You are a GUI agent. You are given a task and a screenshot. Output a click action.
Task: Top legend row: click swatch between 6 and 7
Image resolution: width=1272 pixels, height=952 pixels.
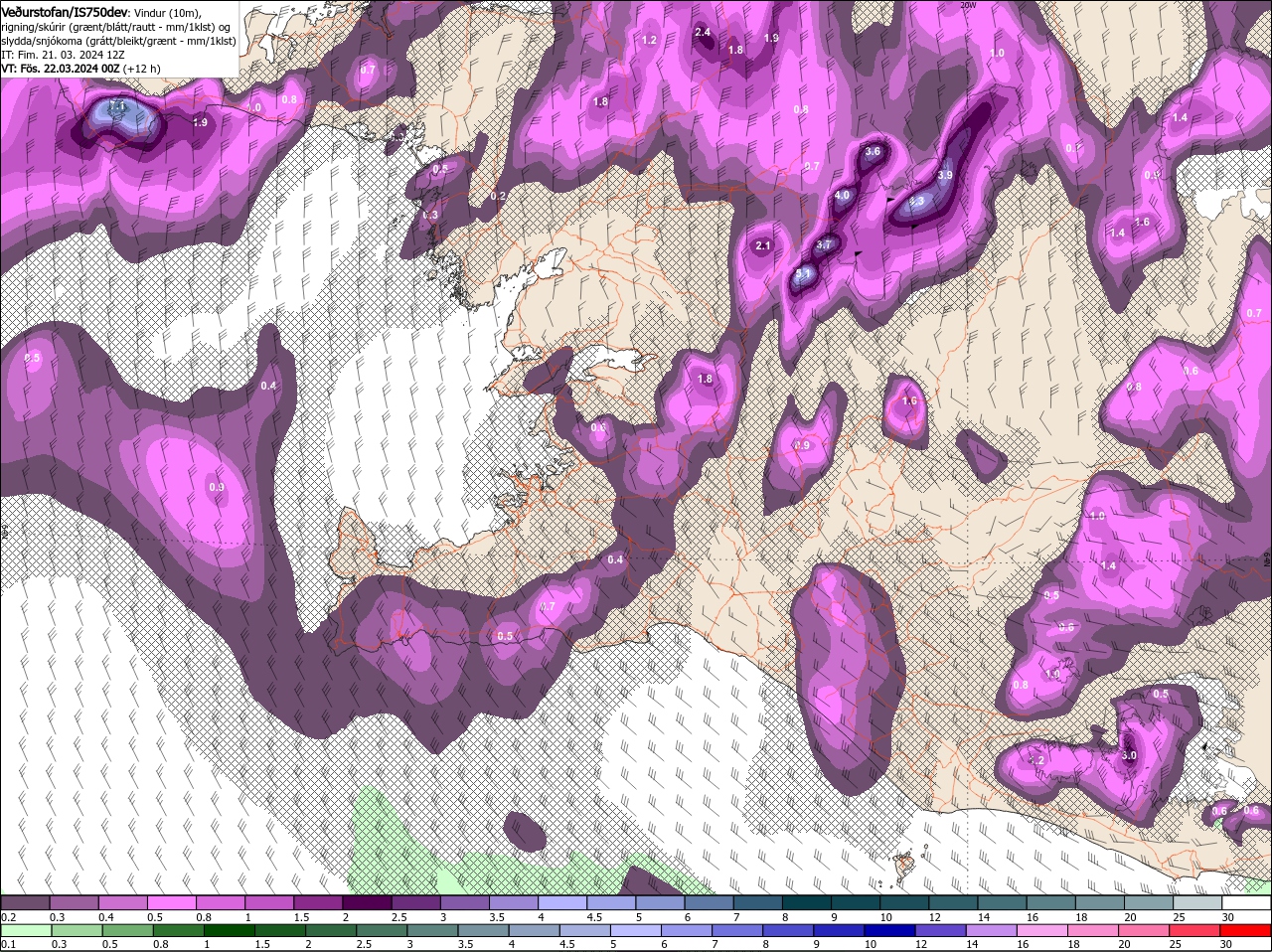point(710,902)
